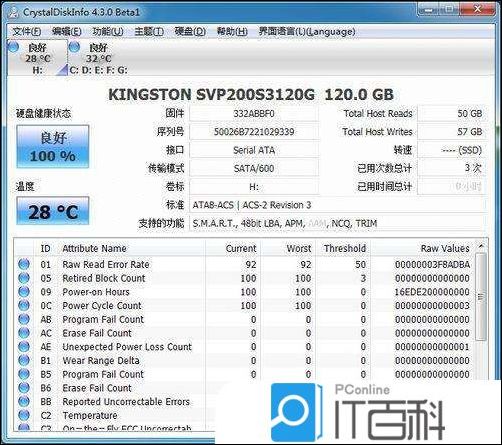The height and width of the screenshot is (445, 502).
Task: Click the SMART list scroll up arrow
Action: [481, 246]
